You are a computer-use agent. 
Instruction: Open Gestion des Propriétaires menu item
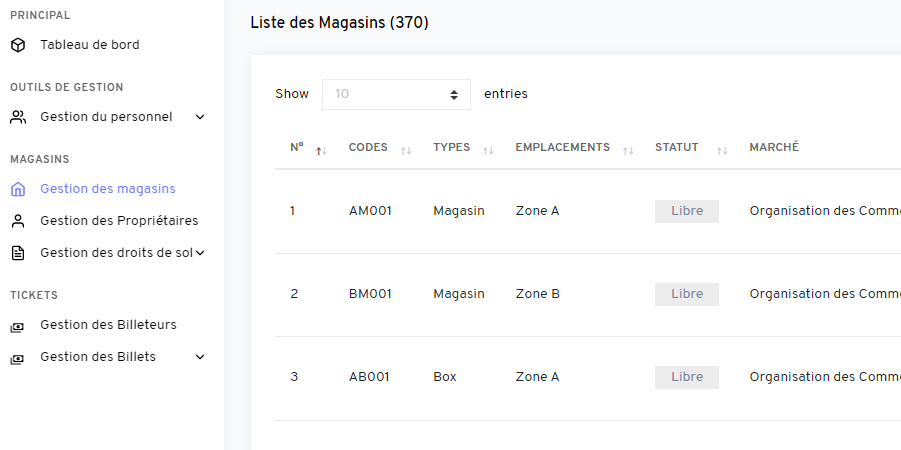(119, 221)
